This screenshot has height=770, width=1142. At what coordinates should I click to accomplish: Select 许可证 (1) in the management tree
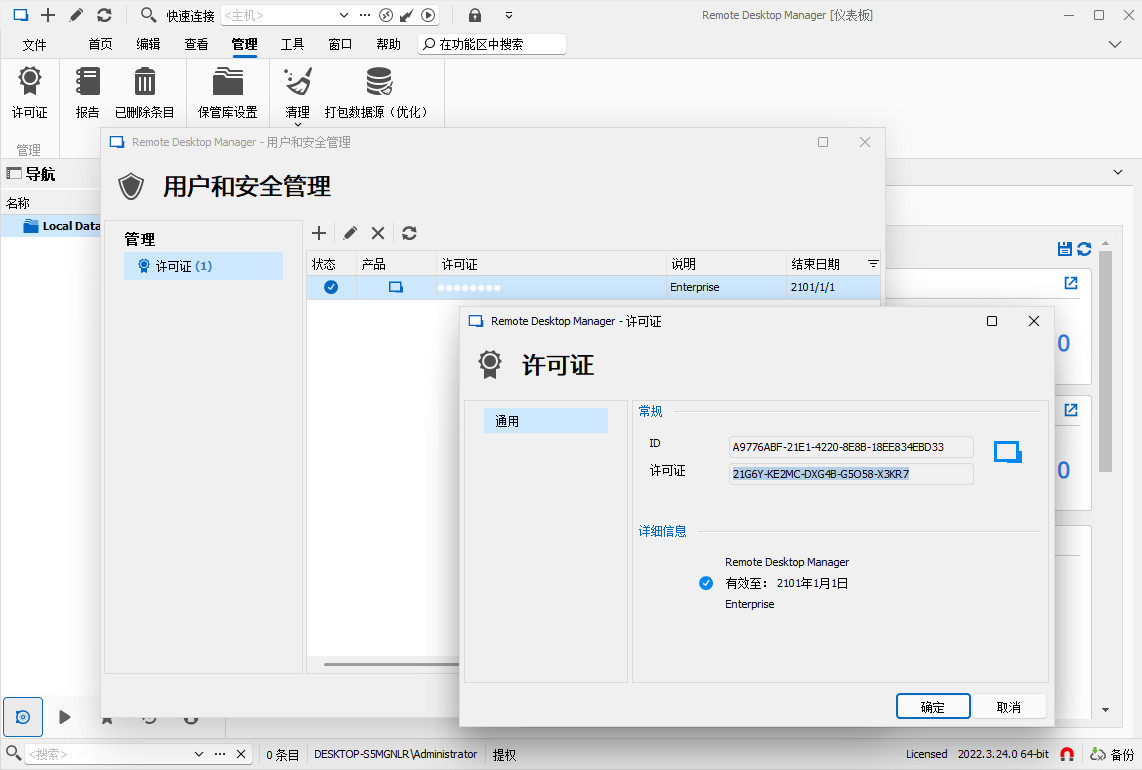tap(203, 266)
